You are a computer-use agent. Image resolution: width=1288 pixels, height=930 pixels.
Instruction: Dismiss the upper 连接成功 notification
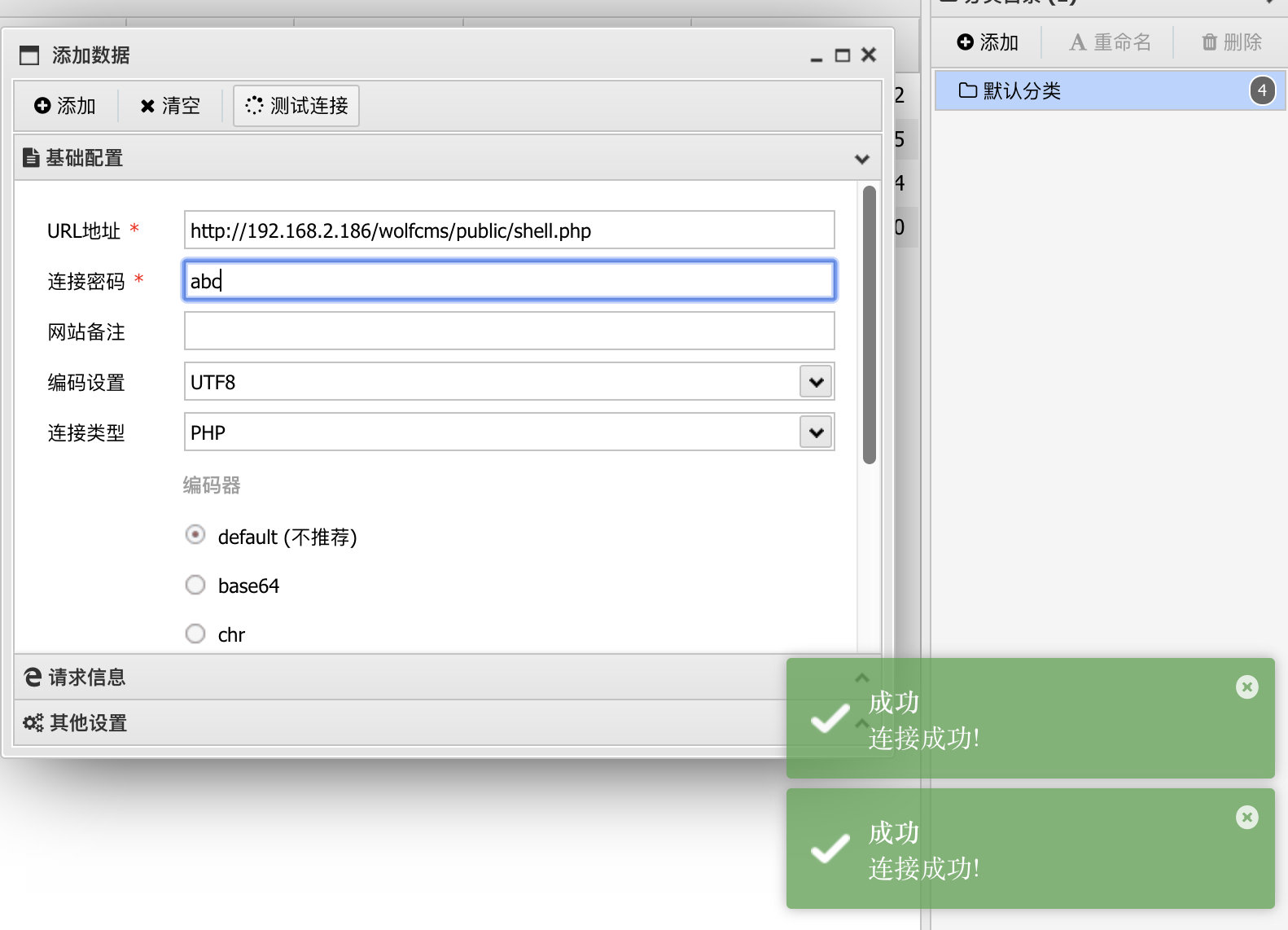point(1246,687)
